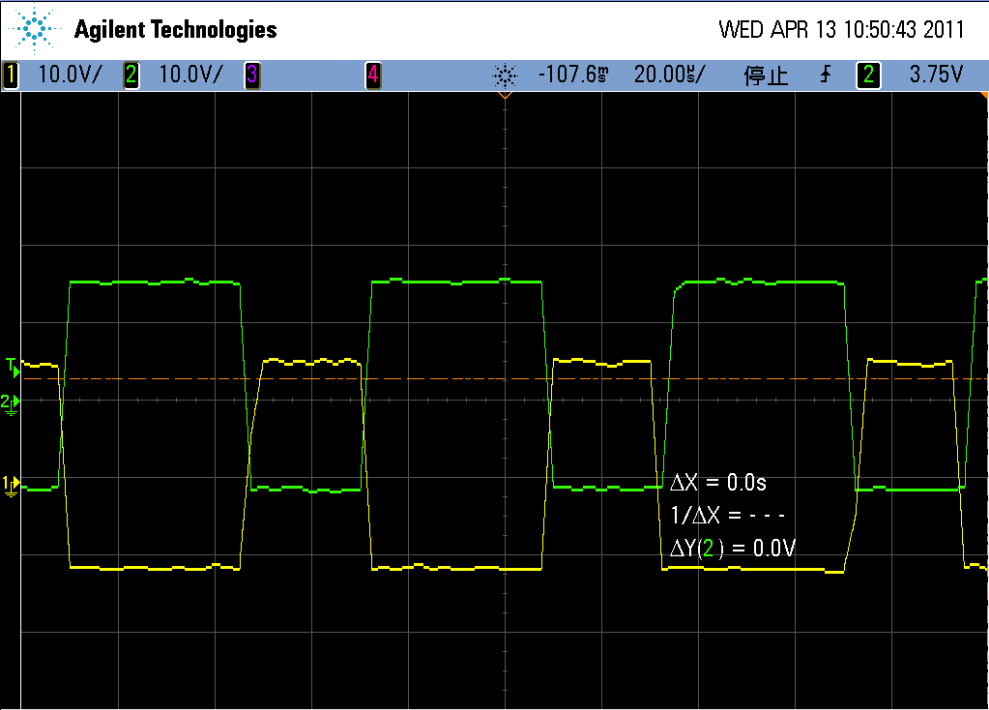The width and height of the screenshot is (989, 710).
Task: Select the yellow channel 1 badge
Action: [x=11, y=75]
